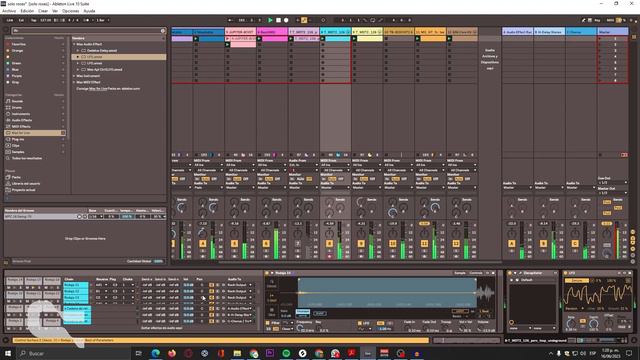Image resolution: width=640 pixels, height=360 pixels.
Task: Open the Clips browser category
Action: click(x=16, y=145)
